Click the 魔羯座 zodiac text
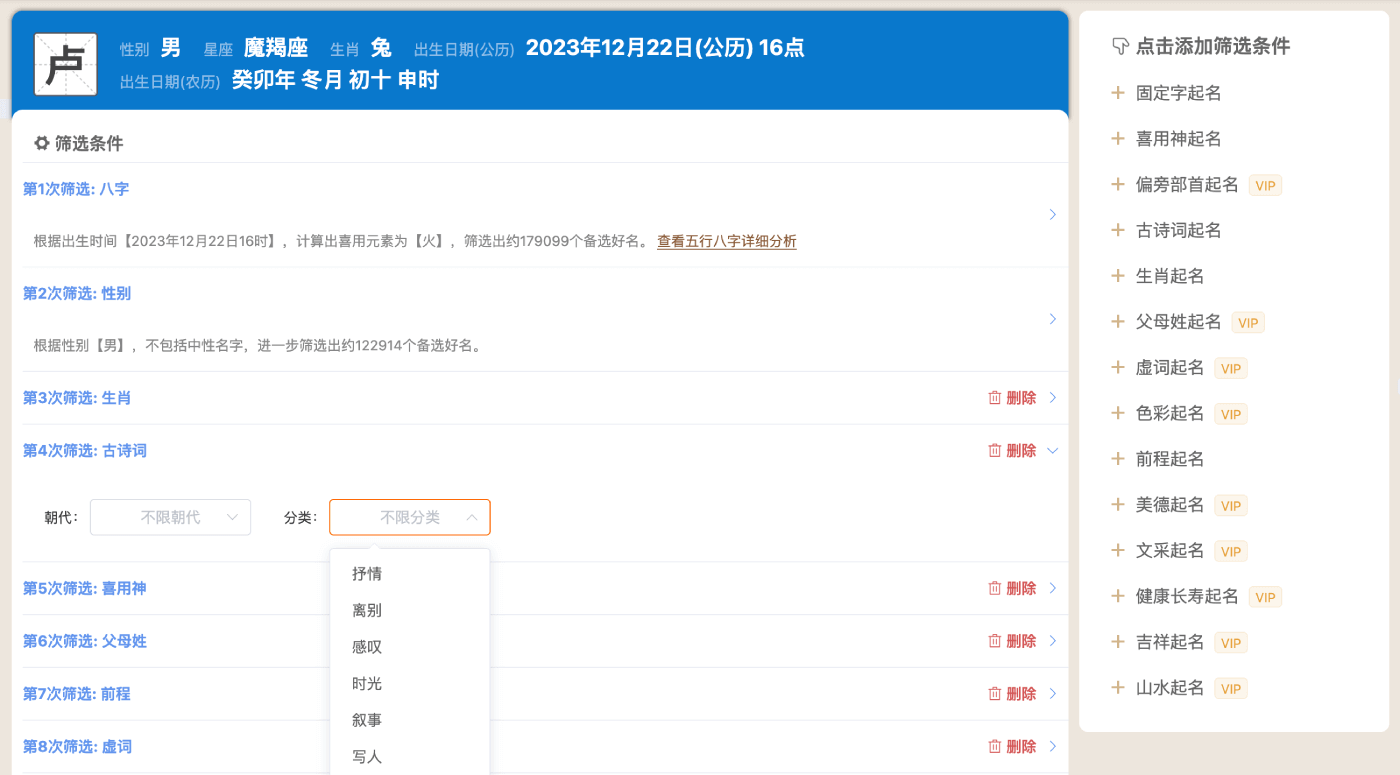 (x=276, y=48)
